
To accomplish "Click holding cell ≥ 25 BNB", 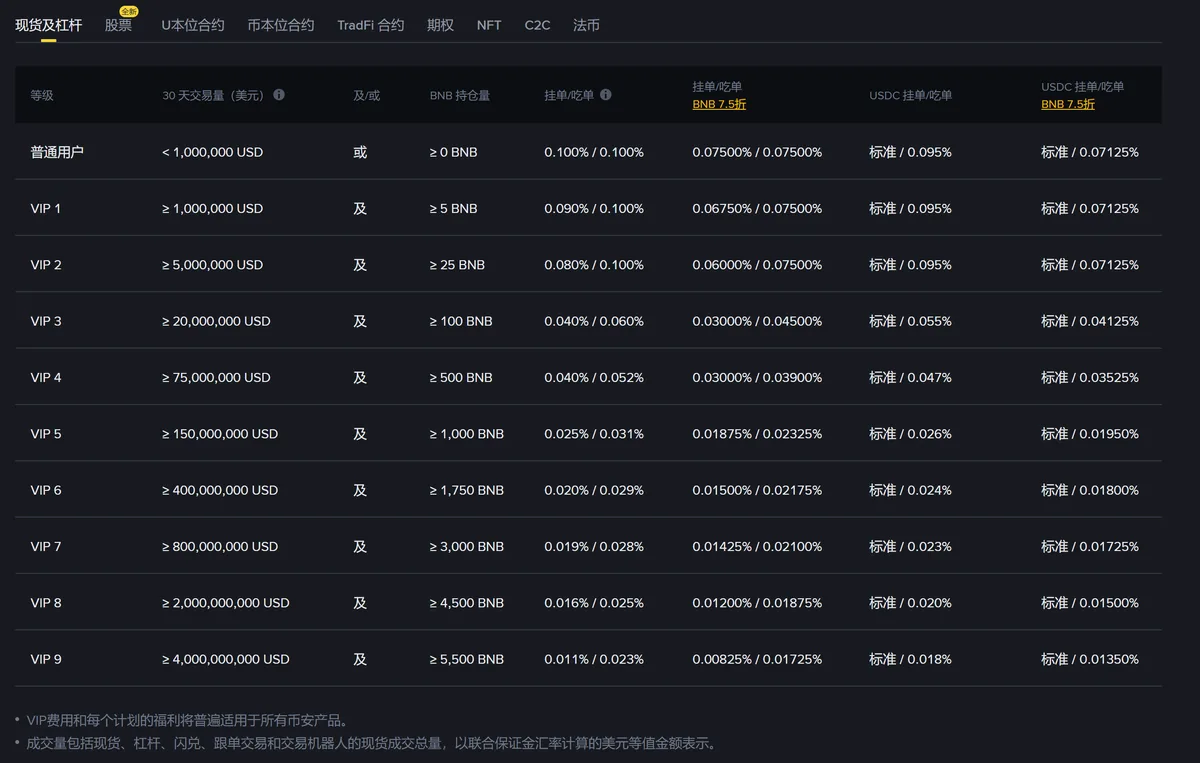I will click(x=457, y=265).
